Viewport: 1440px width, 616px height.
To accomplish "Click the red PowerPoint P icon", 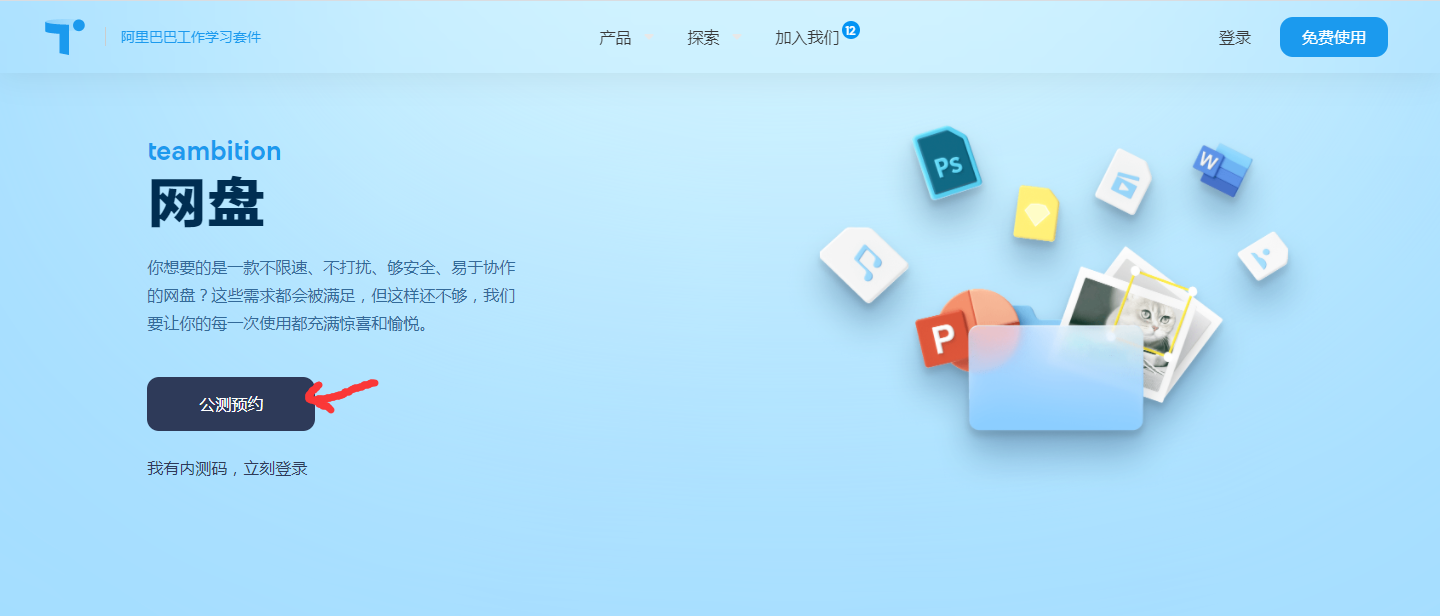I will pos(942,338).
